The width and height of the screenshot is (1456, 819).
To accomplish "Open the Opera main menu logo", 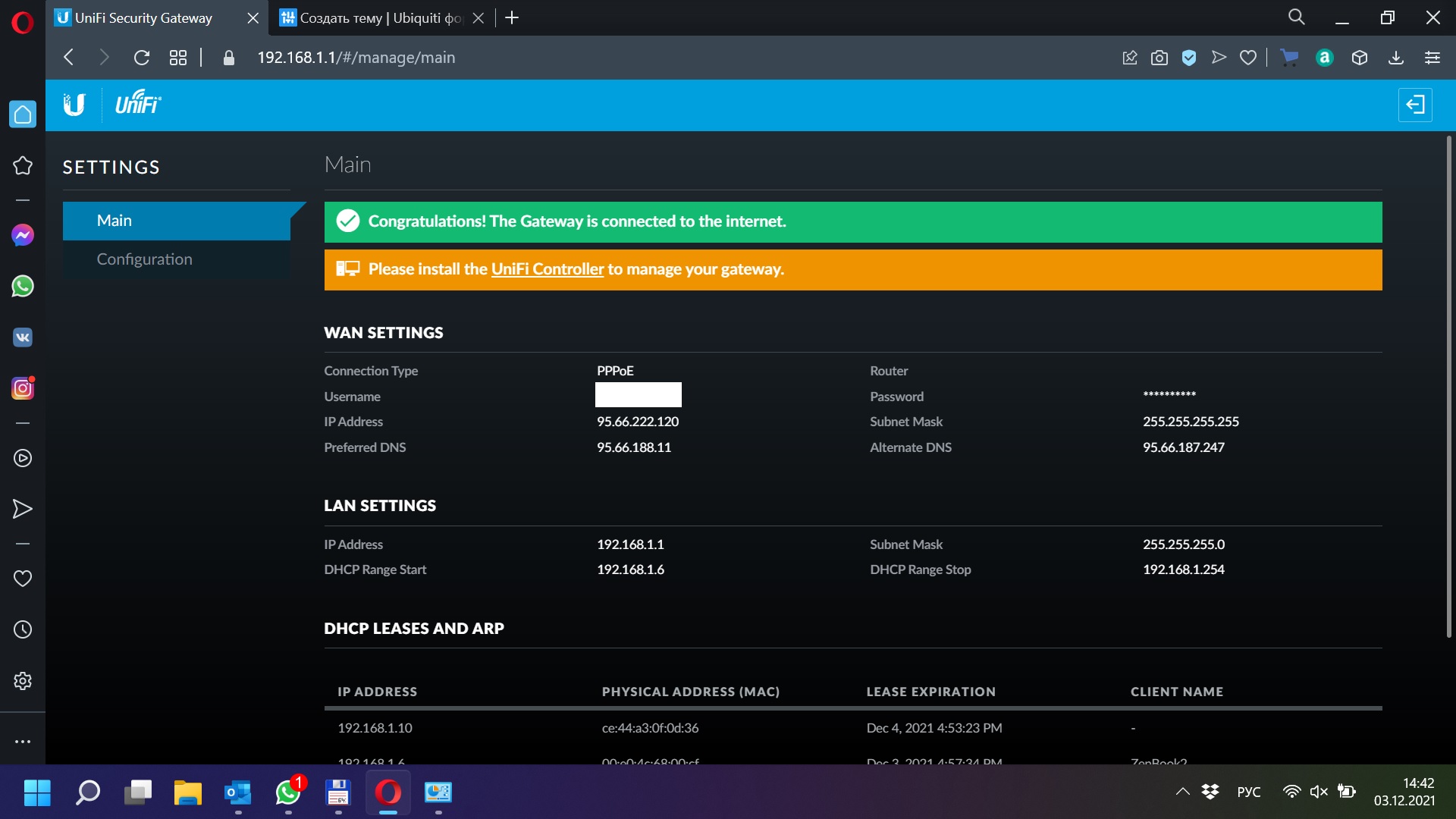I will point(22,24).
